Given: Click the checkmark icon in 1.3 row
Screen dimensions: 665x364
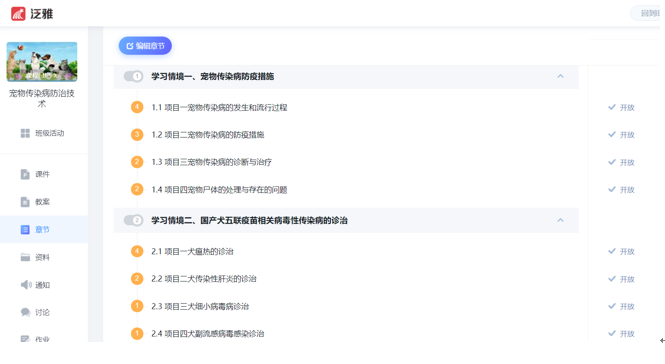Looking at the screenshot, I should (x=612, y=162).
